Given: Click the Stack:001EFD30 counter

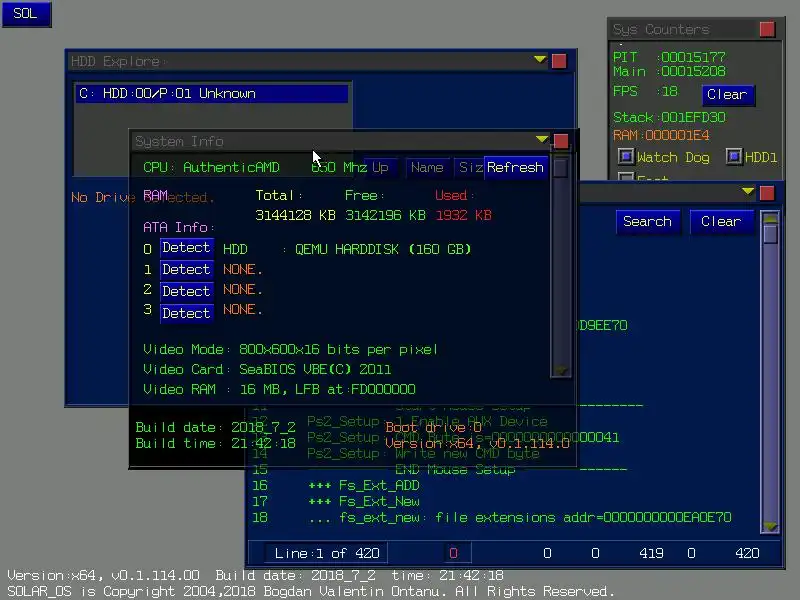Looking at the screenshot, I should (669, 118).
